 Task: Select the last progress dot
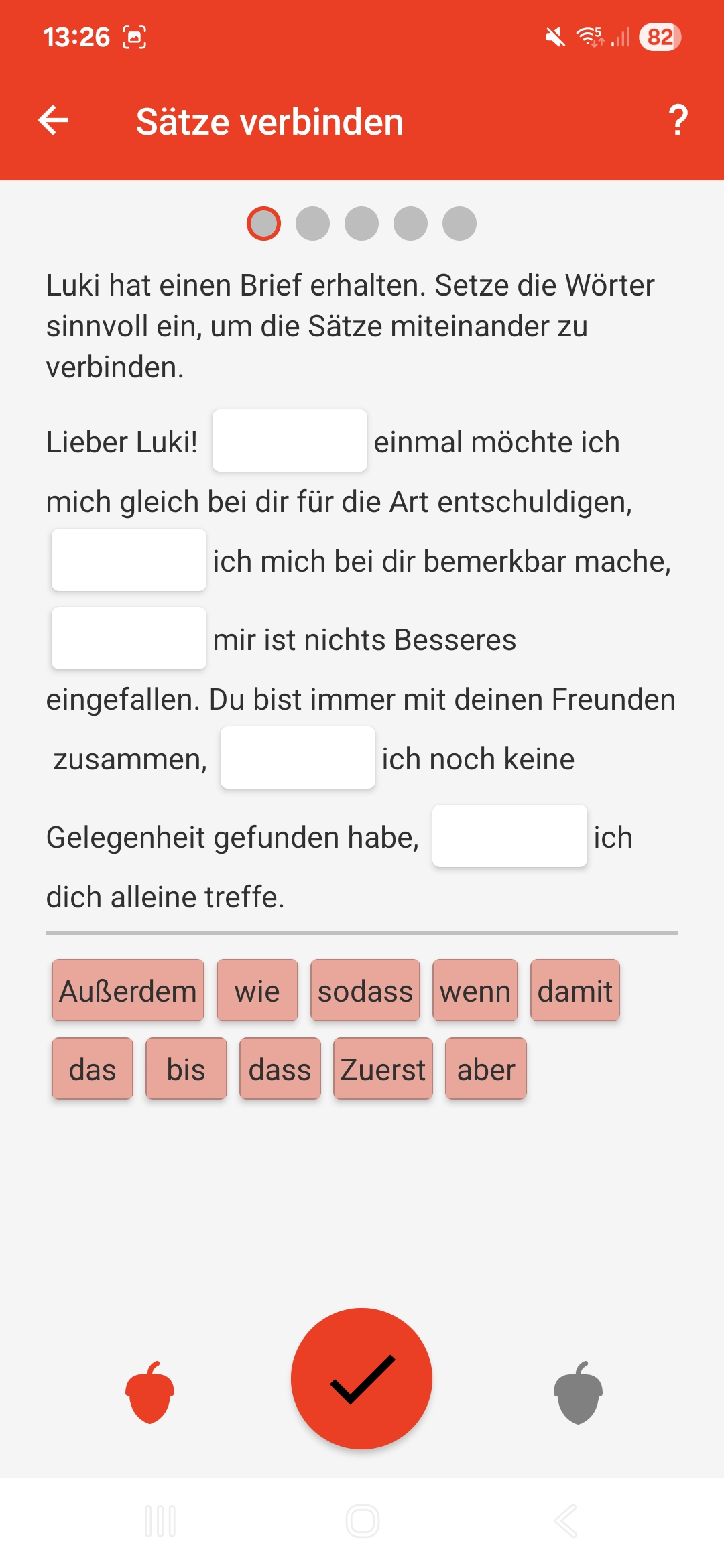pyautogui.click(x=459, y=223)
